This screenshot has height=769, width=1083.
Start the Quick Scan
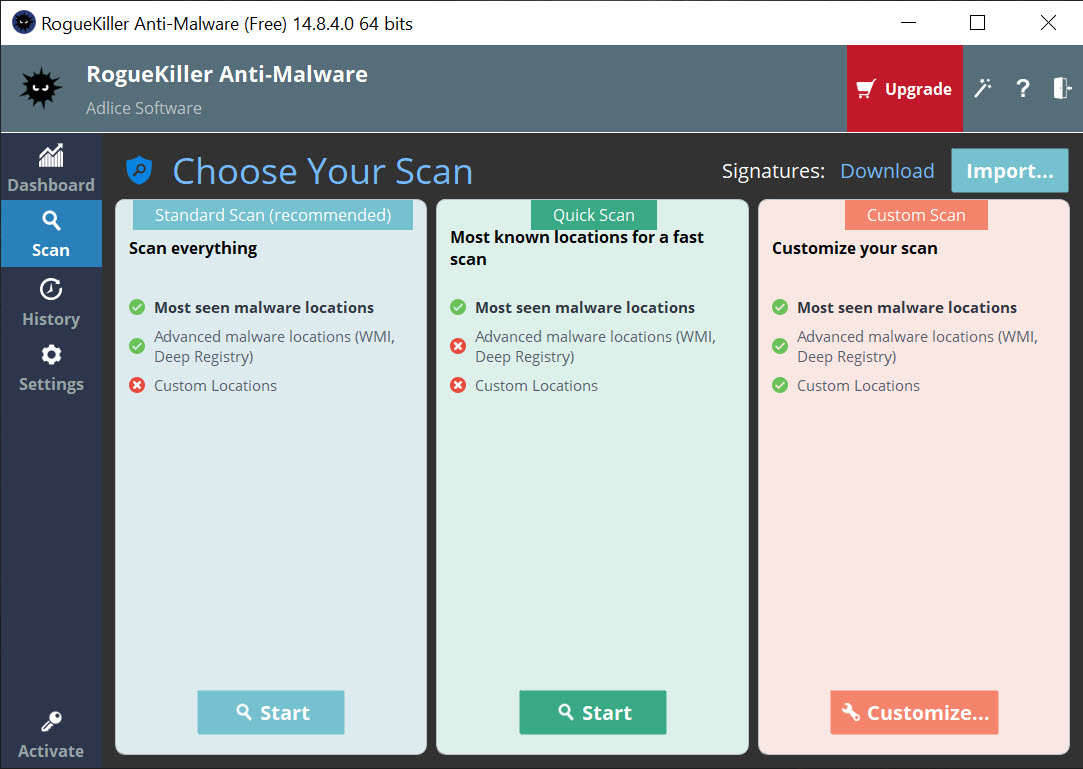pos(593,712)
